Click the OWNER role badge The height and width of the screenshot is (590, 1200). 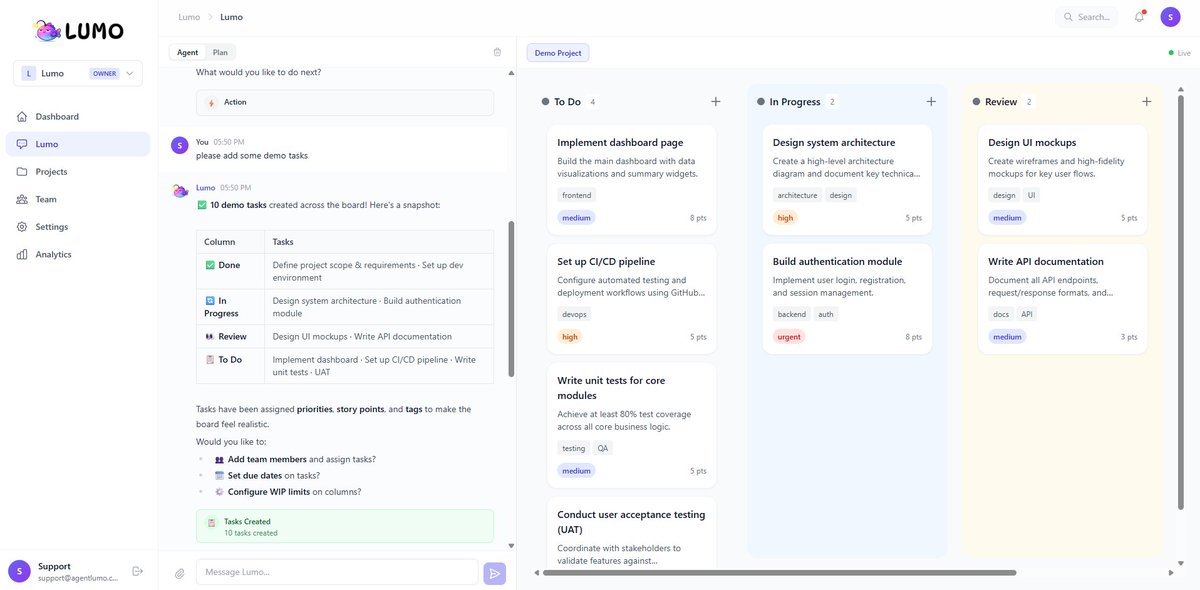click(x=104, y=73)
